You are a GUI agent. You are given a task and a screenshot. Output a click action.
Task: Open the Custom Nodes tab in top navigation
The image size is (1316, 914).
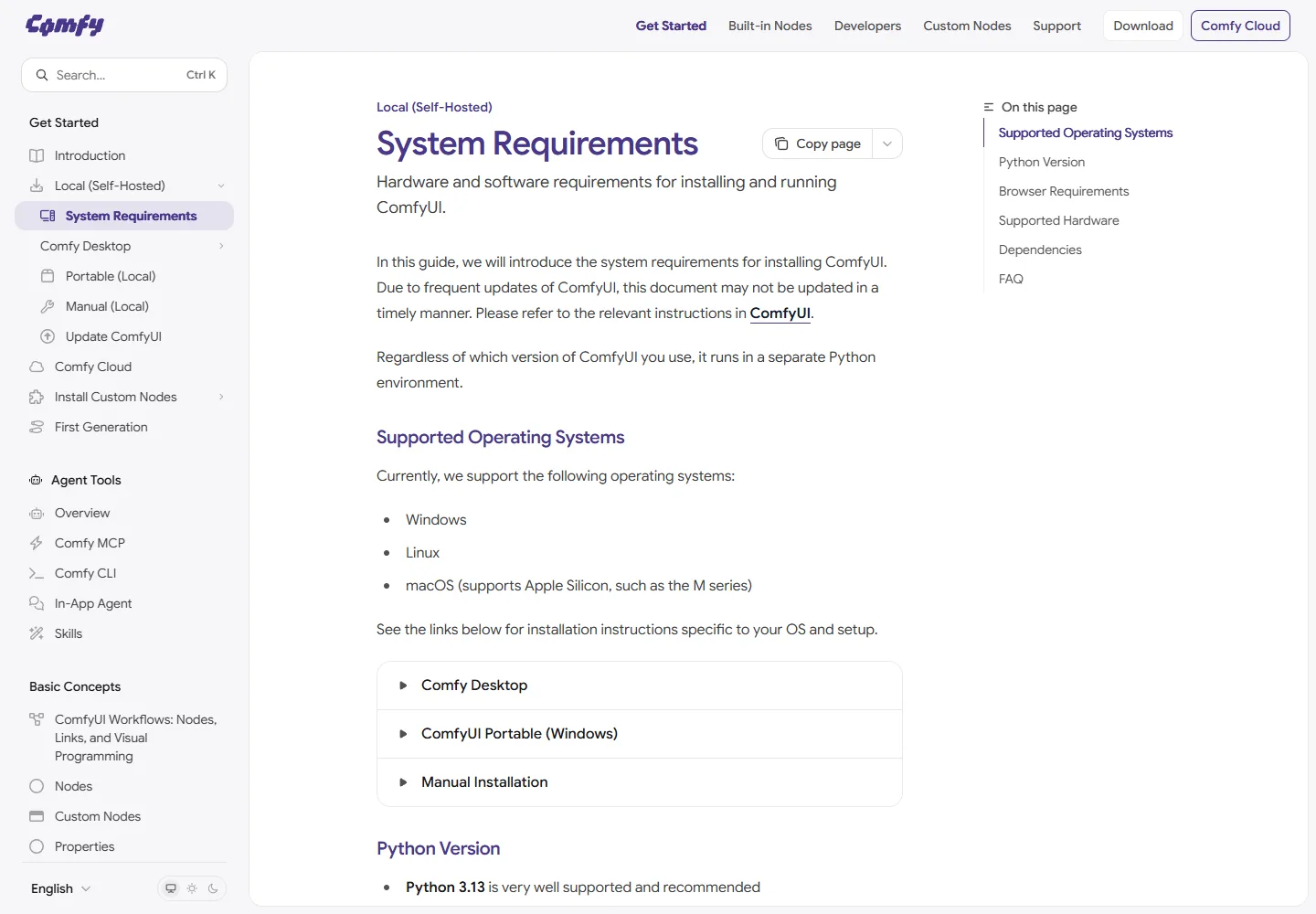[967, 26]
